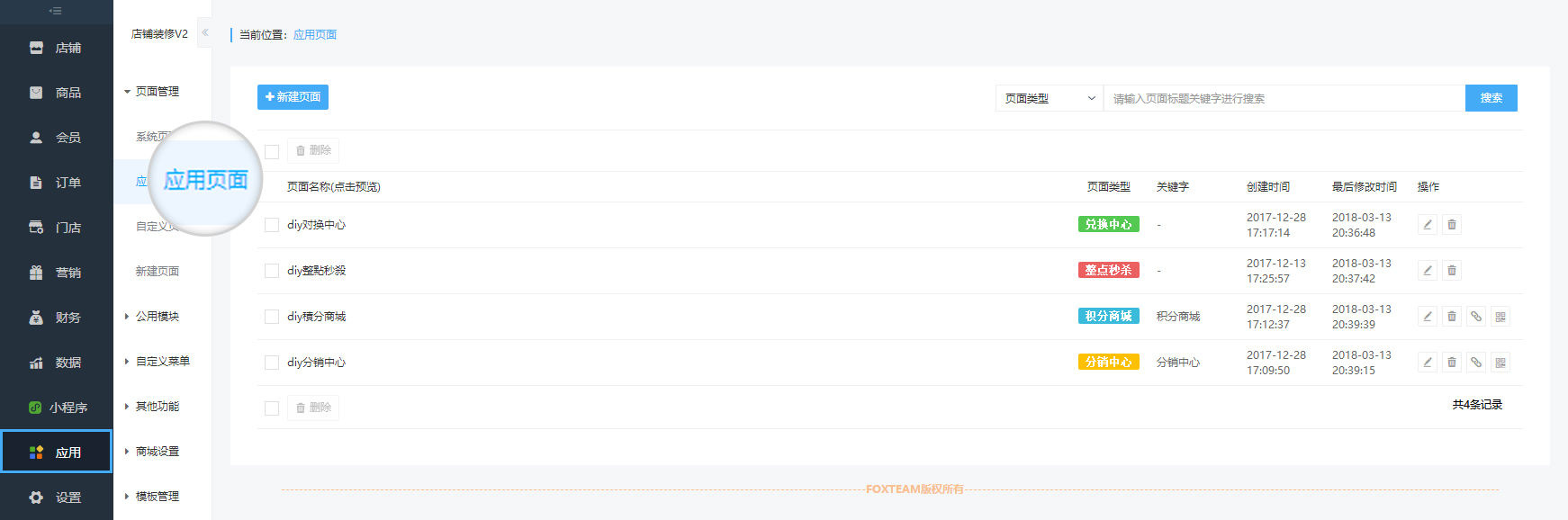Click link icon for diy積分商城 row
Screen dimensions: 1568x520
point(1475,317)
